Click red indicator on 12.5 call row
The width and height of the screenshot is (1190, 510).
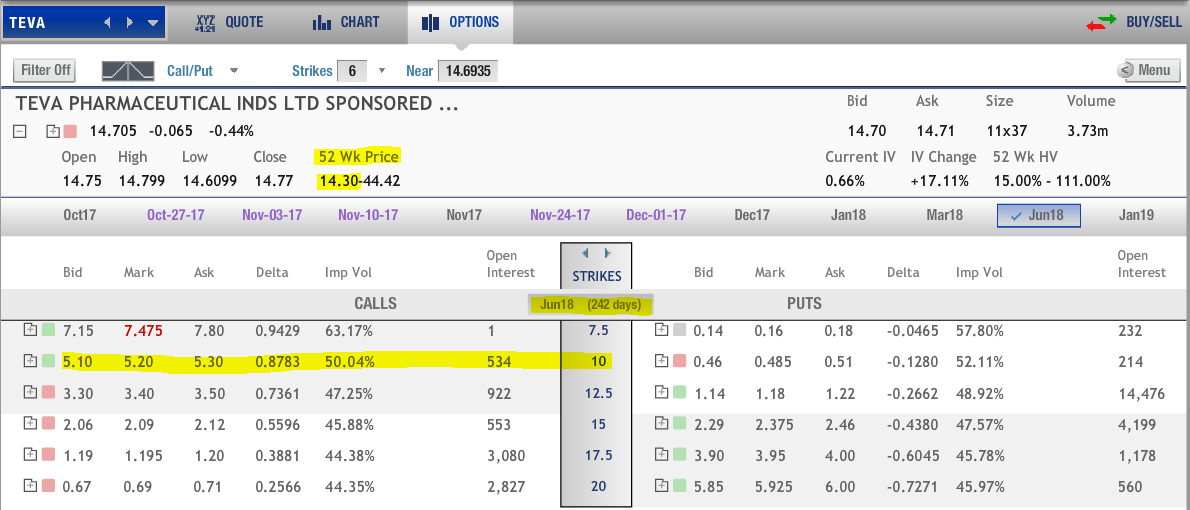(49, 392)
